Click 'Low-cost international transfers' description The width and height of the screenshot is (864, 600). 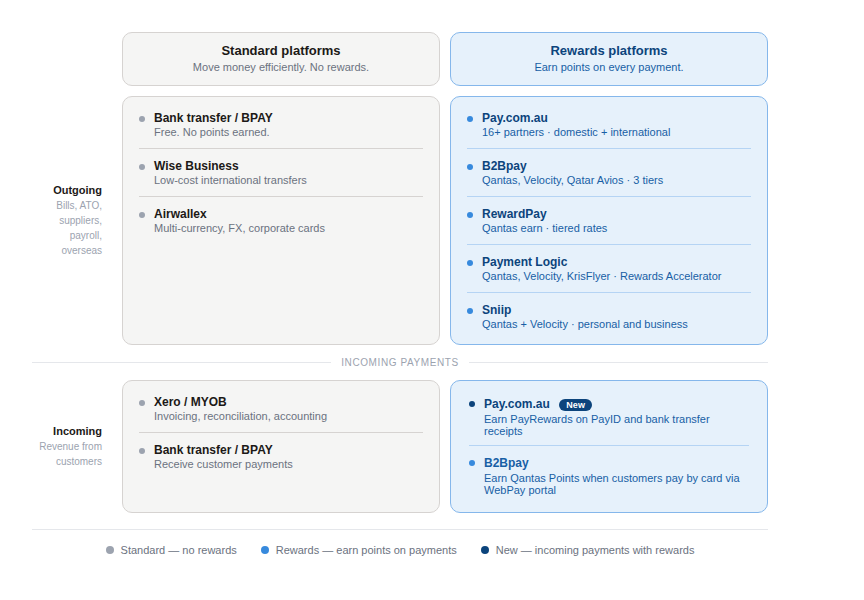[x=230, y=180]
